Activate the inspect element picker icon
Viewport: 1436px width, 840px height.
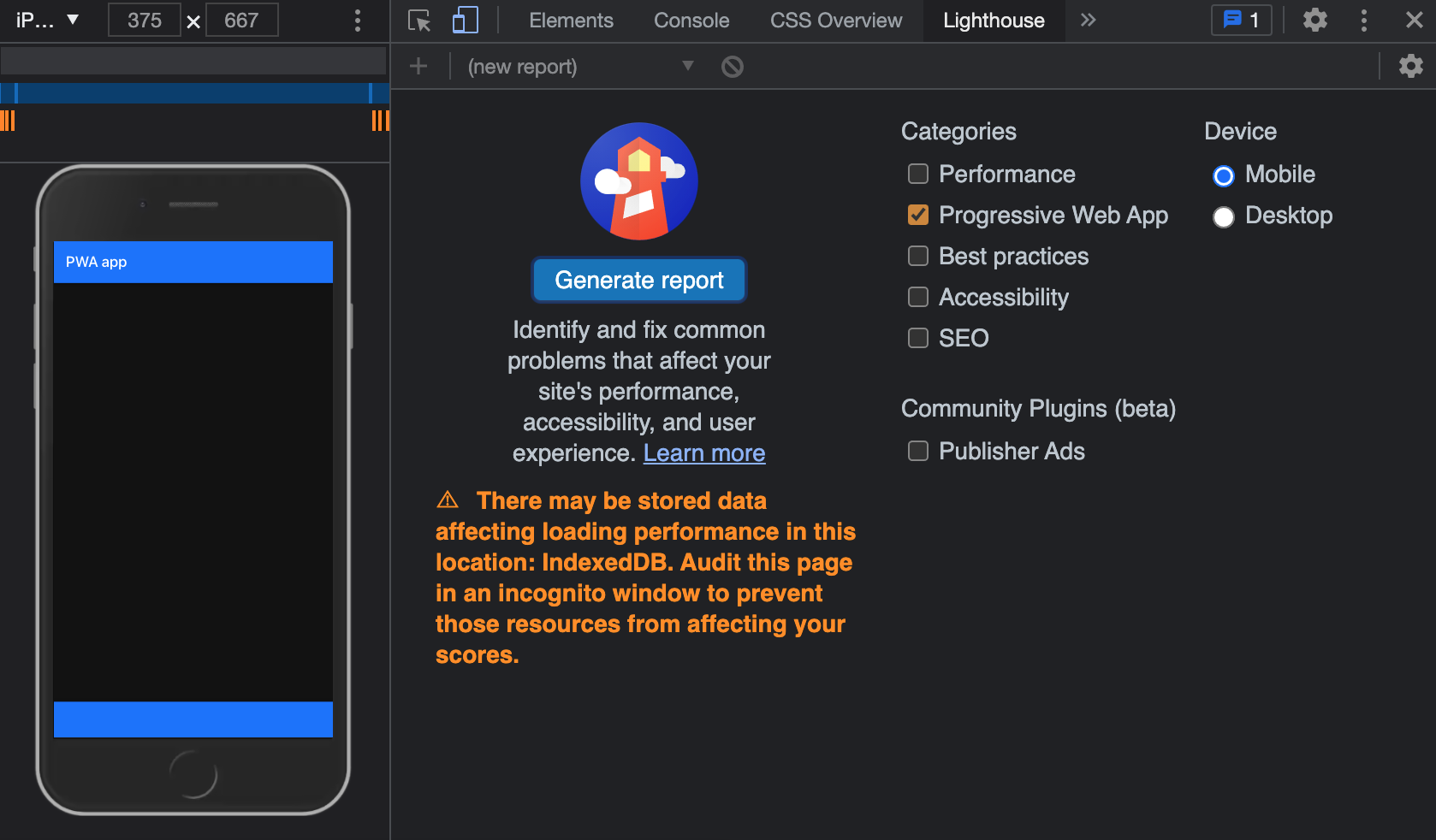coord(419,21)
